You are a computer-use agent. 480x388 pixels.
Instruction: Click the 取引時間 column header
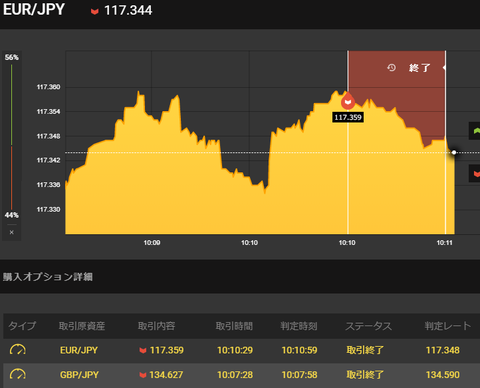point(234,326)
